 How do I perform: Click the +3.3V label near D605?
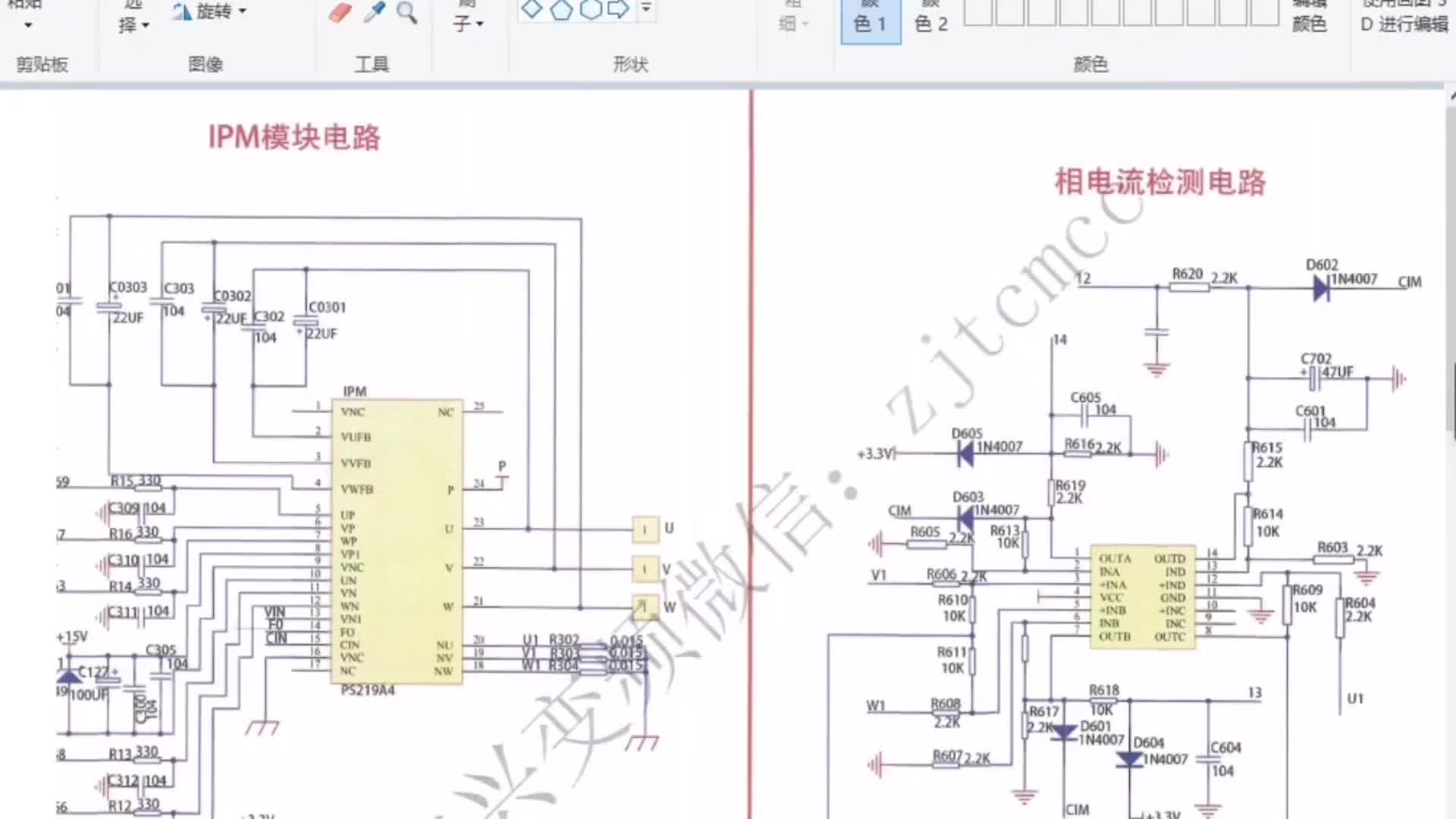coord(875,453)
